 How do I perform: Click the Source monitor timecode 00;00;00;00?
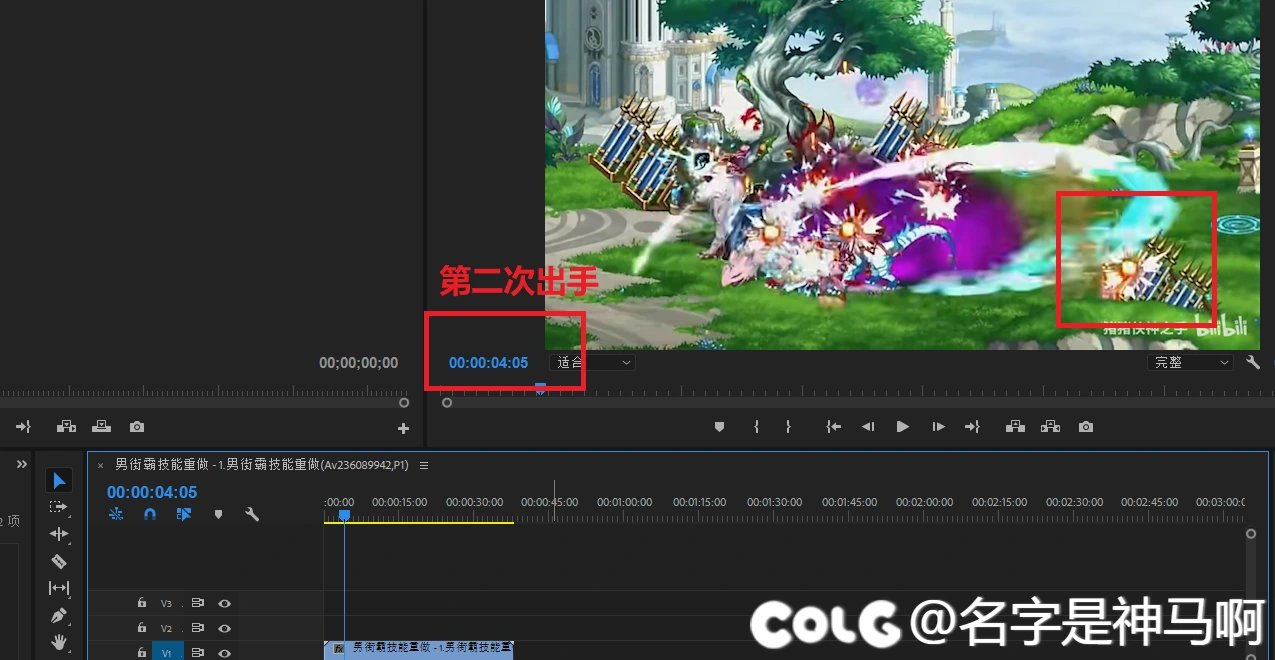point(358,363)
